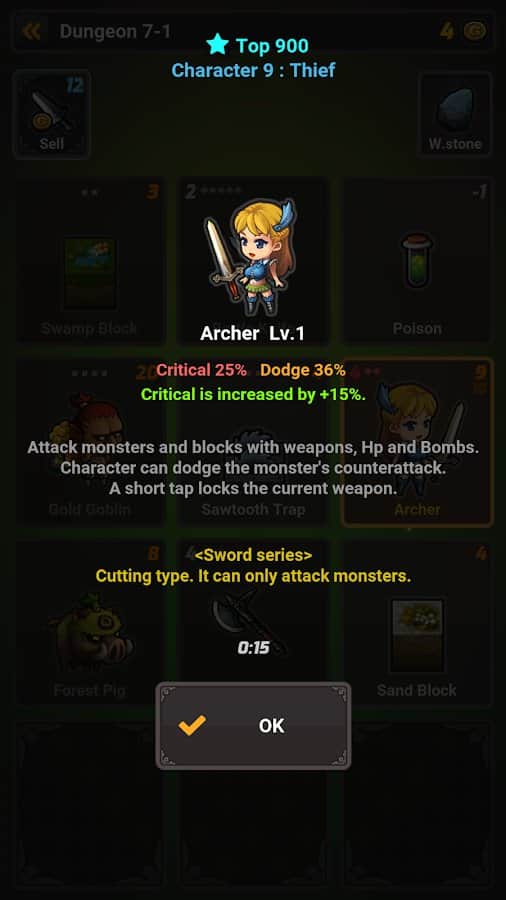Tap the Gold Goblin monster card
Viewport: 506px width, 900px height.
pos(89,442)
